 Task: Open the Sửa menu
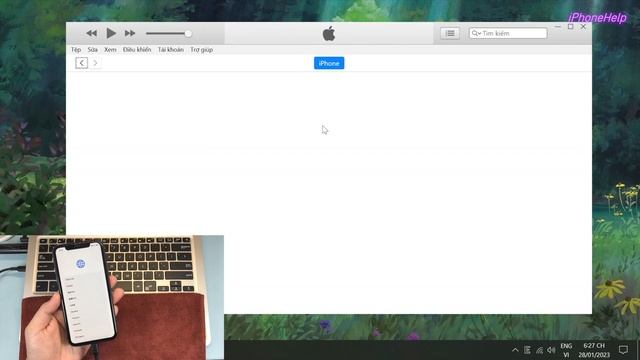(93, 49)
